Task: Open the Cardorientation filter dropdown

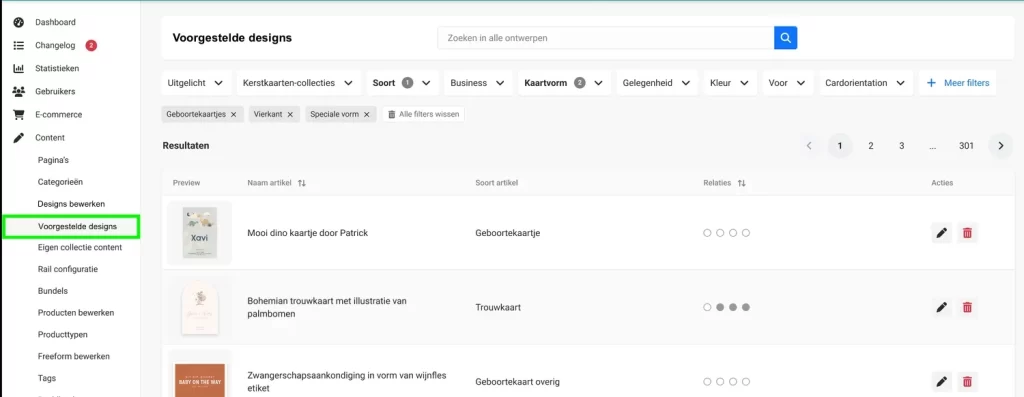Action: tap(865, 83)
